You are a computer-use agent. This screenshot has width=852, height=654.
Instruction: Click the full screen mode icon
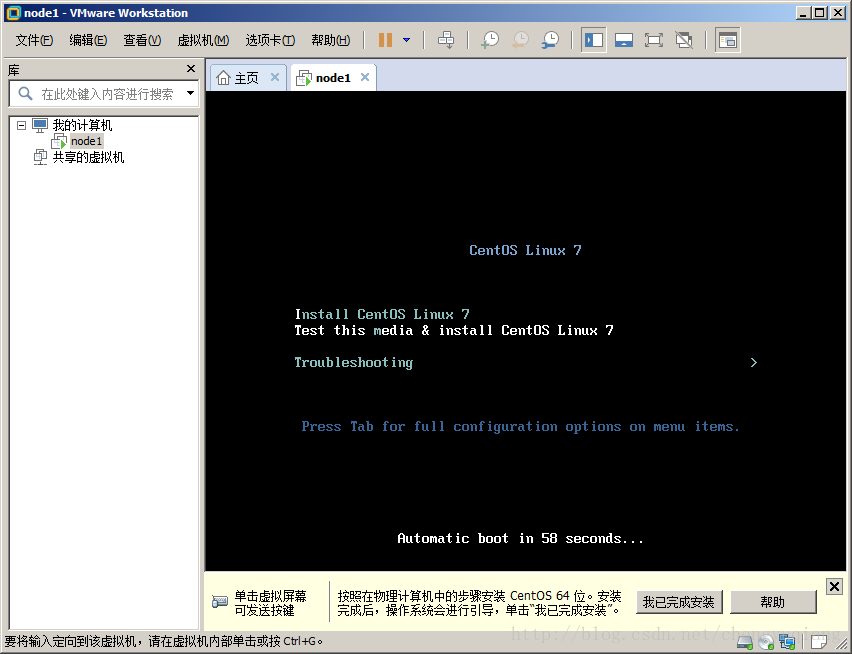point(654,40)
